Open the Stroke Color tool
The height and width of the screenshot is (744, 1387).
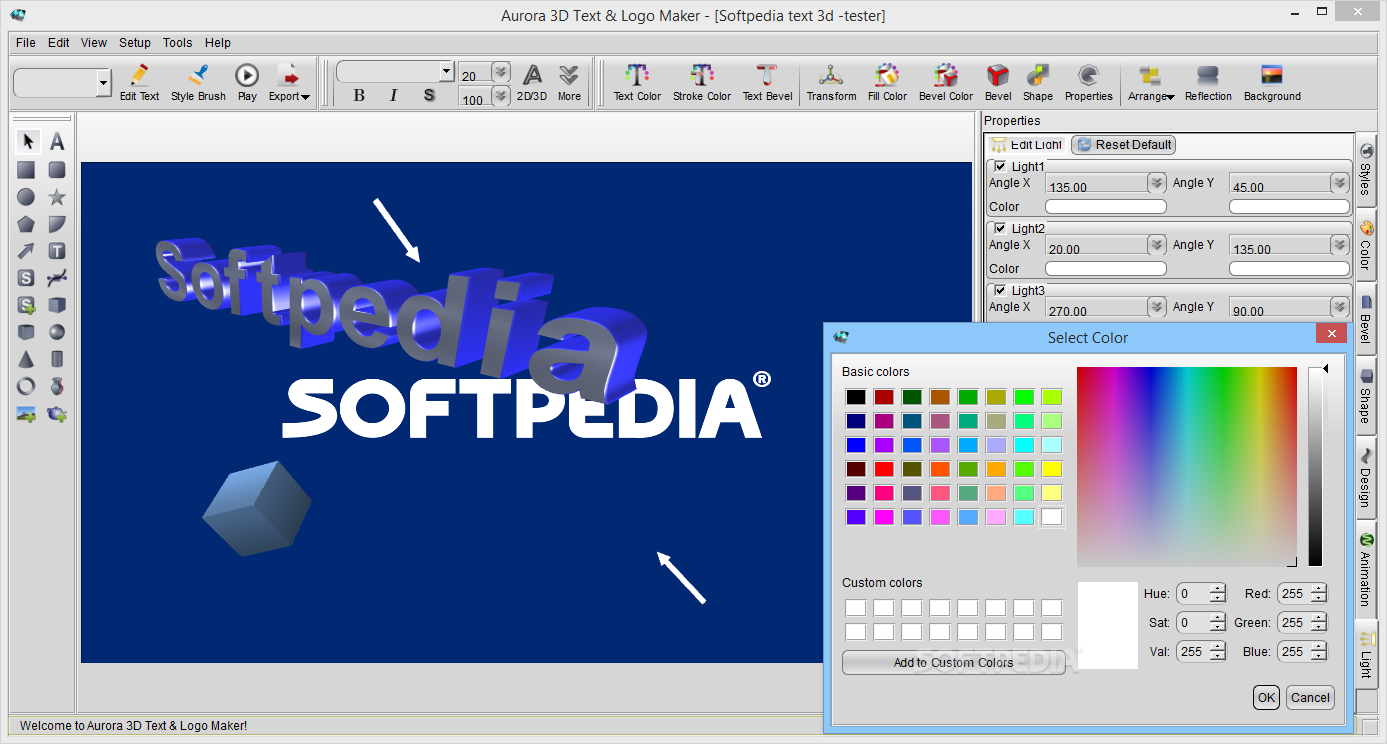click(702, 82)
